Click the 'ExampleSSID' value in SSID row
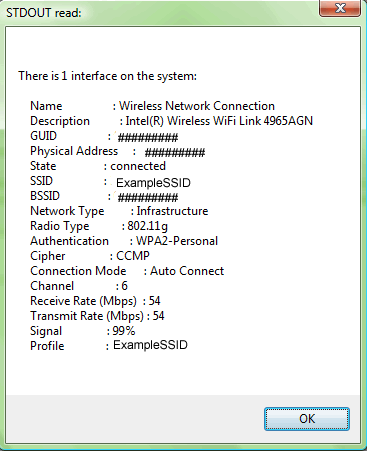This screenshot has height=451, width=367. pos(153,183)
